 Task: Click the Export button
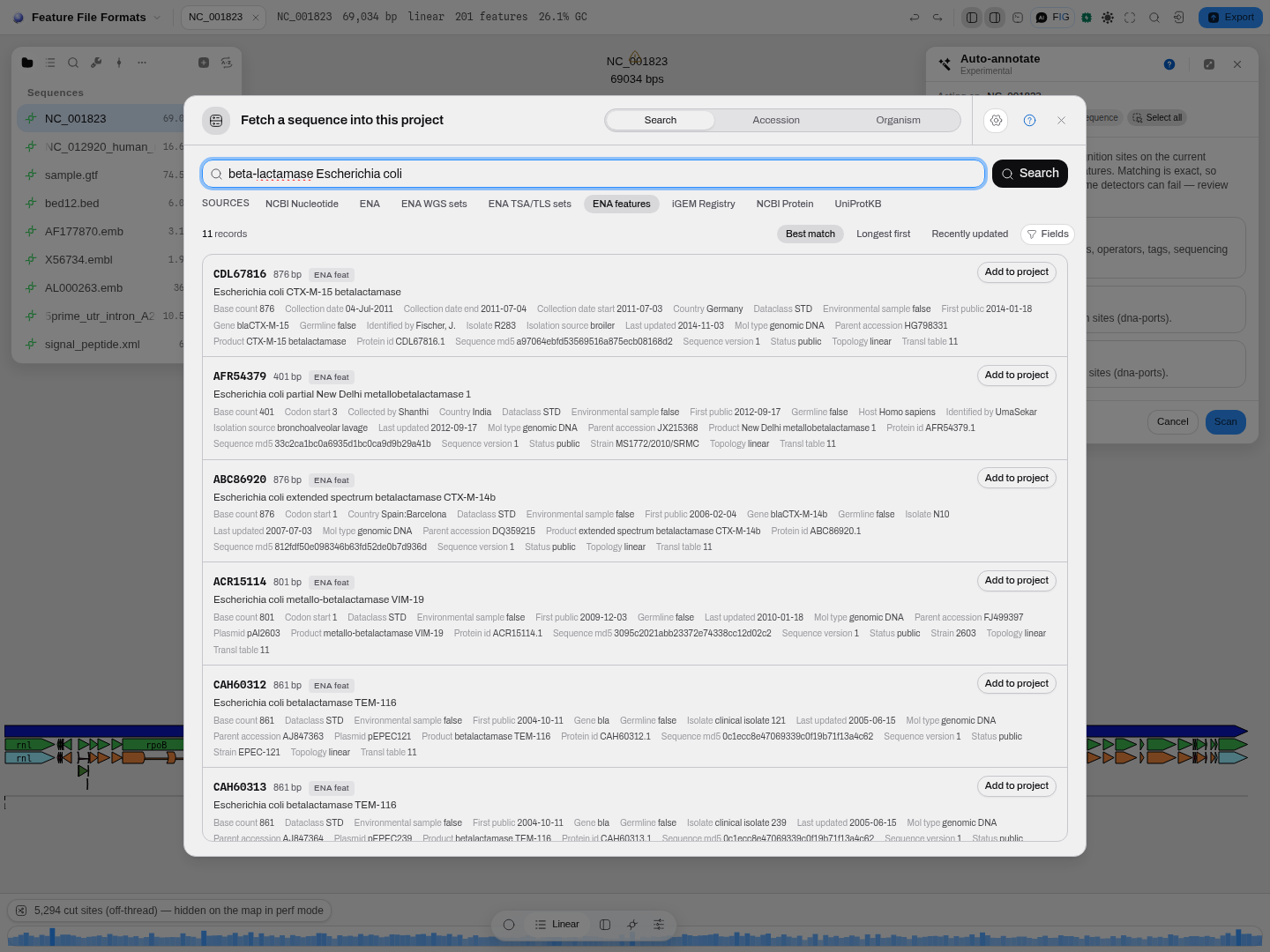[x=1230, y=17]
